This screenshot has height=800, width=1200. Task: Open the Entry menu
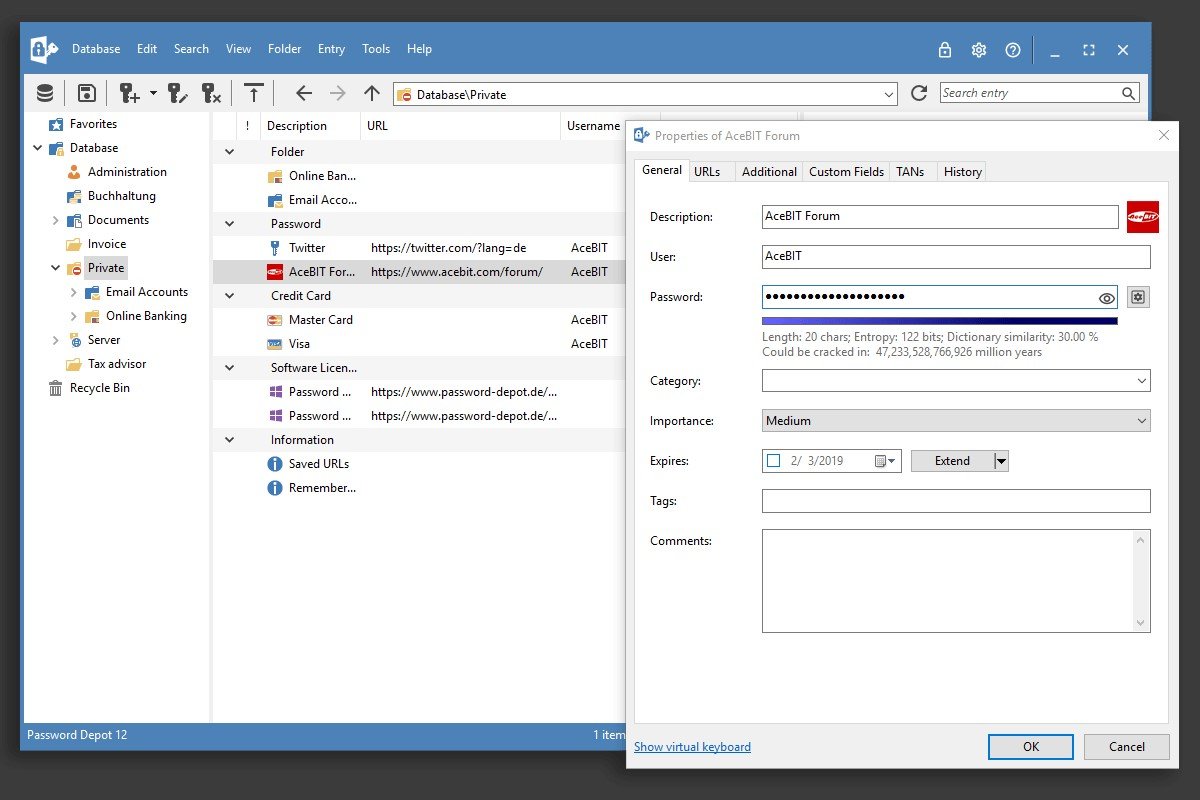tap(331, 49)
